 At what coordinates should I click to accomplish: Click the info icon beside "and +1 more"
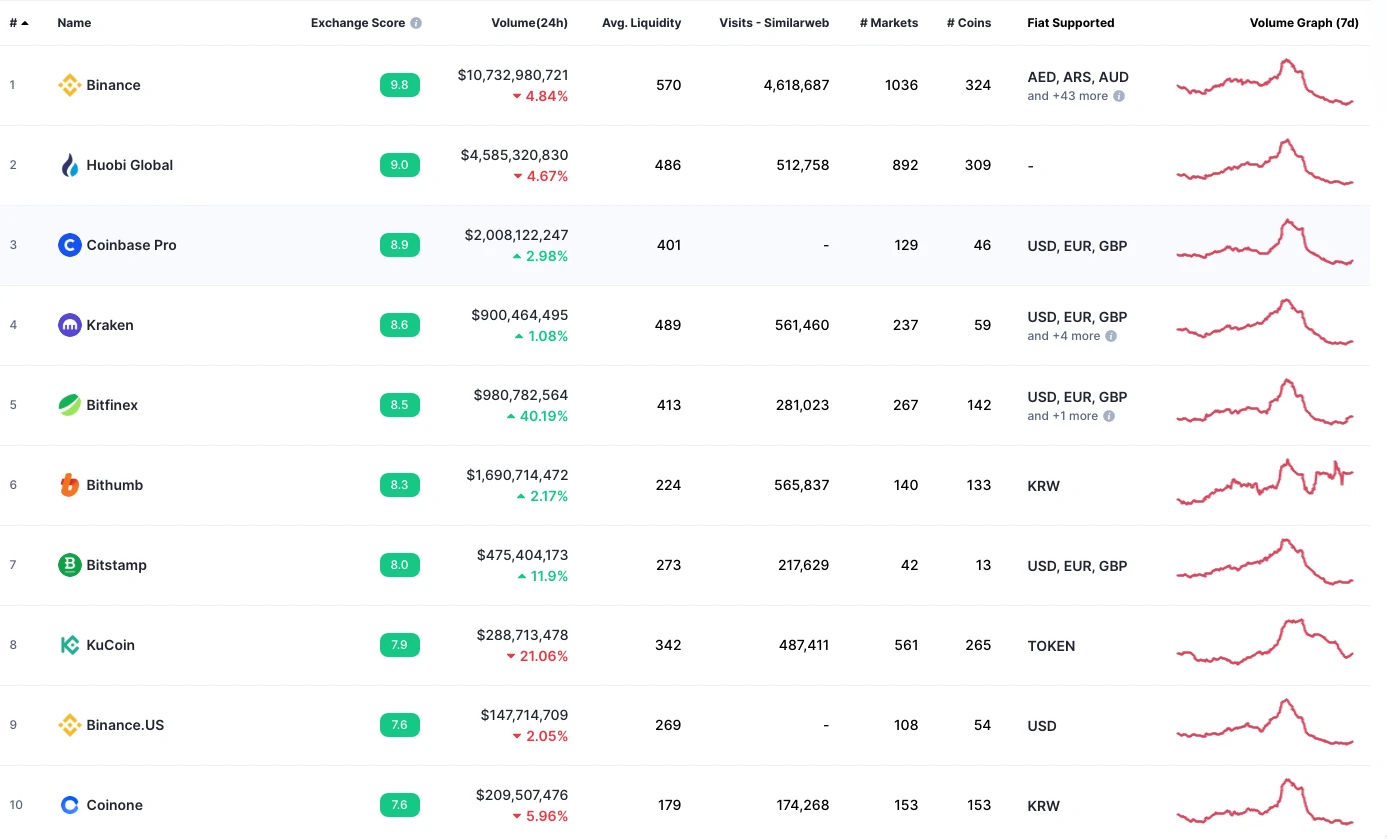(x=1109, y=416)
